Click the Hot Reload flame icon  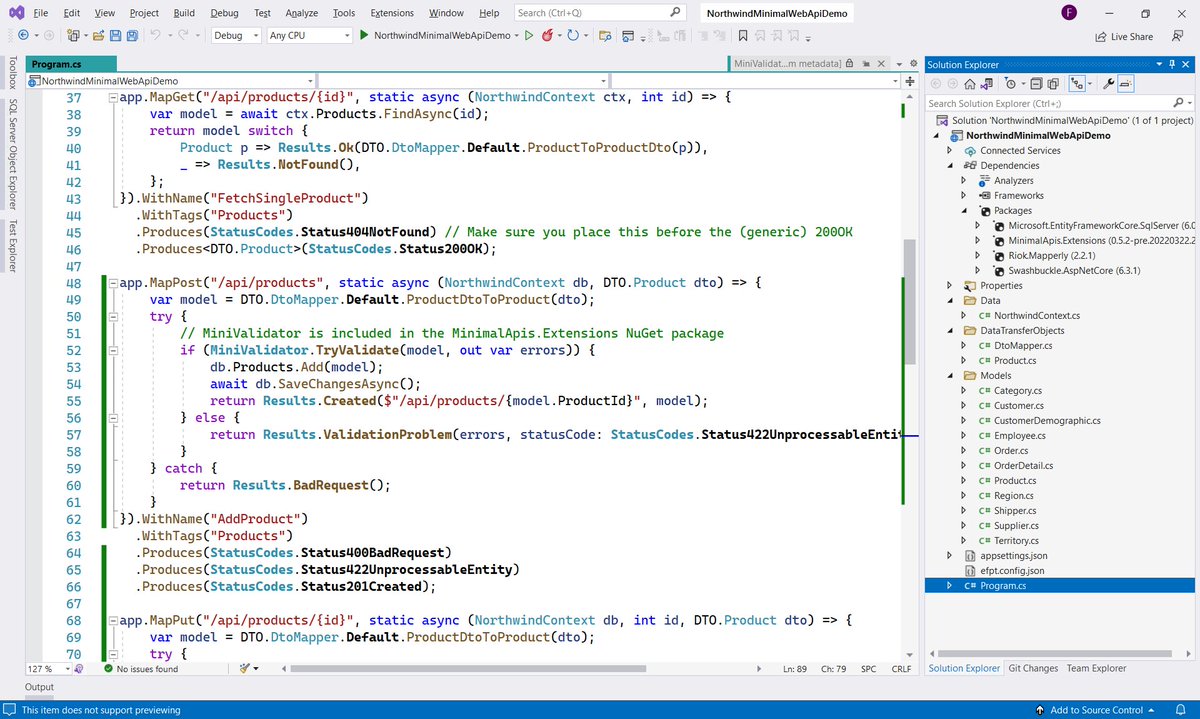548,36
